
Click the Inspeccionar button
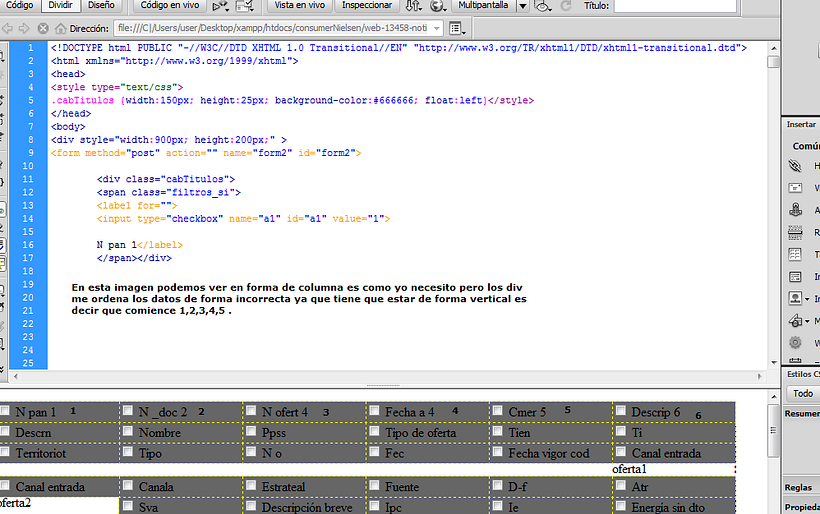tap(367, 5)
